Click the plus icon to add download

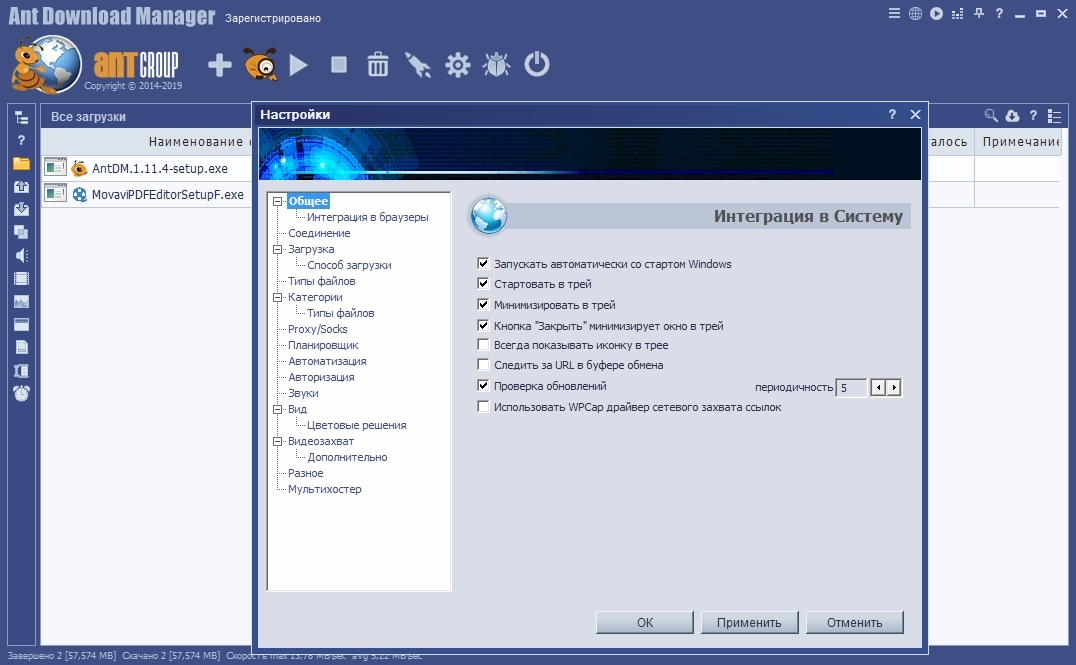219,66
